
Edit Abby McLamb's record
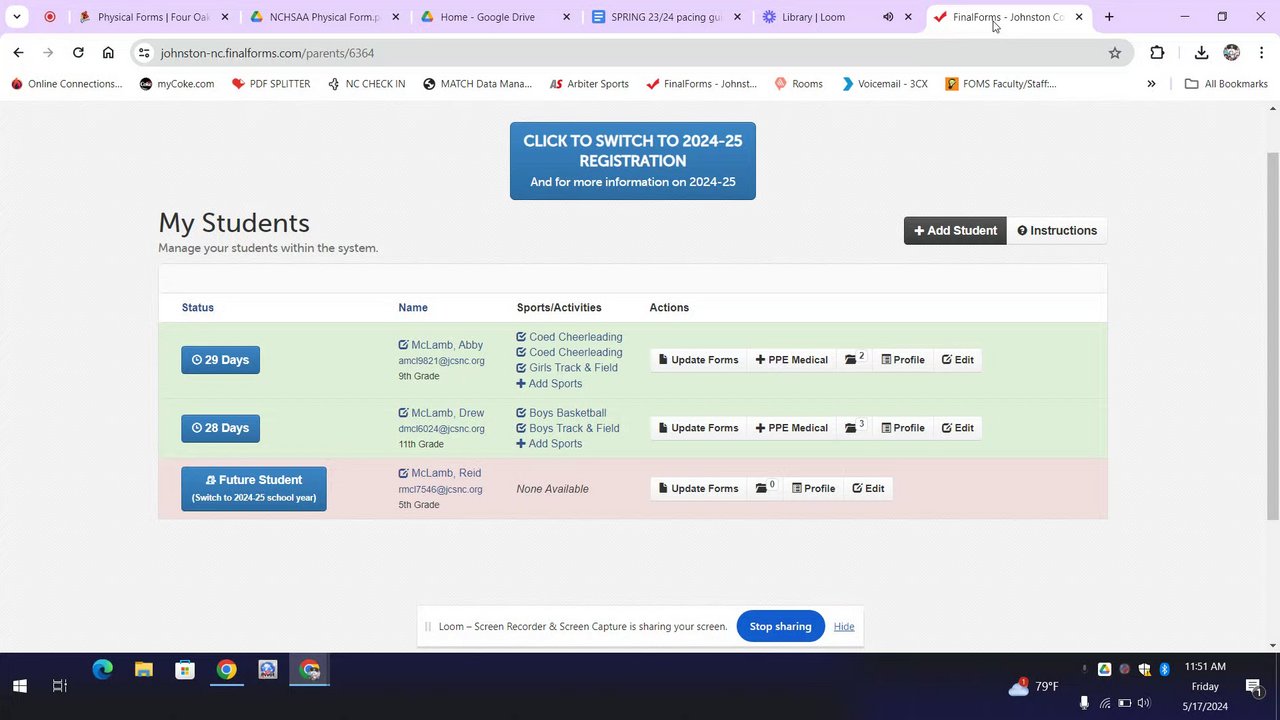[x=957, y=359]
